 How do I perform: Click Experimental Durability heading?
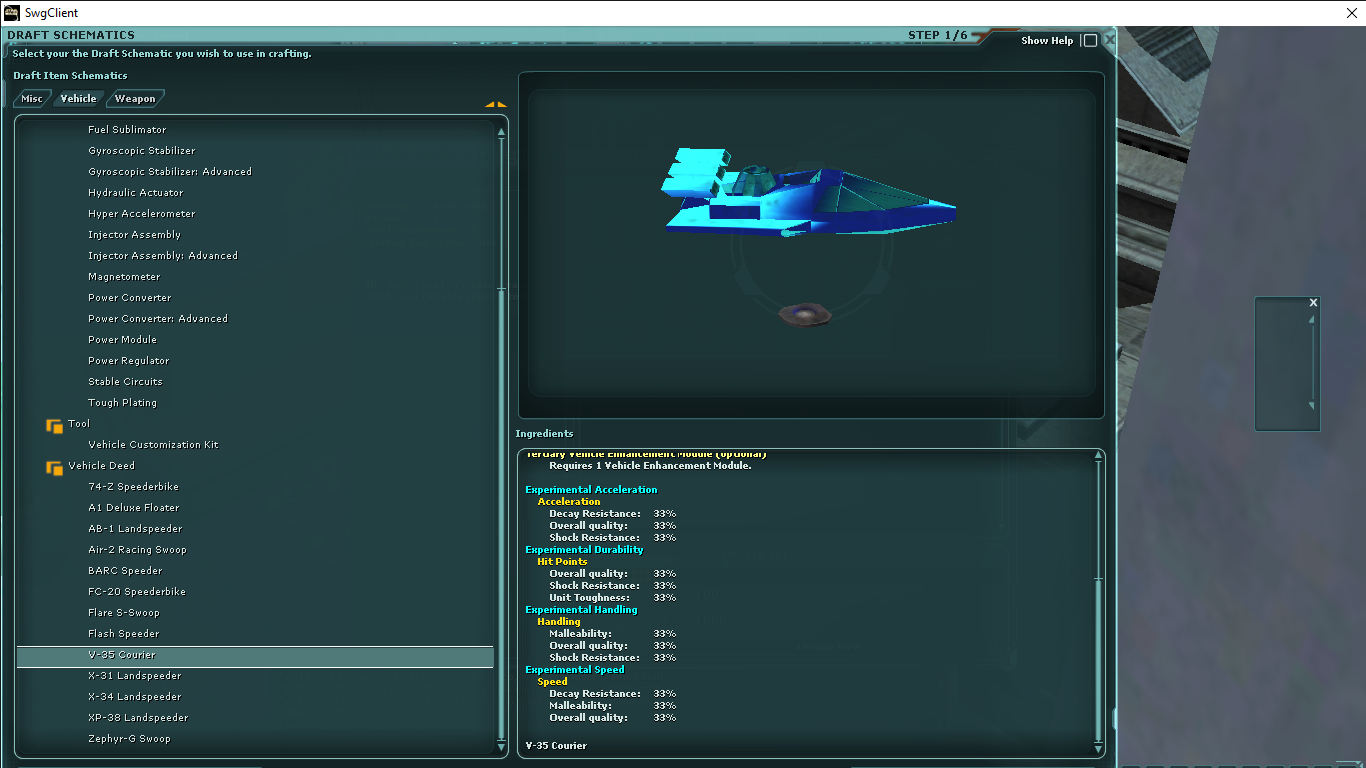pos(584,550)
